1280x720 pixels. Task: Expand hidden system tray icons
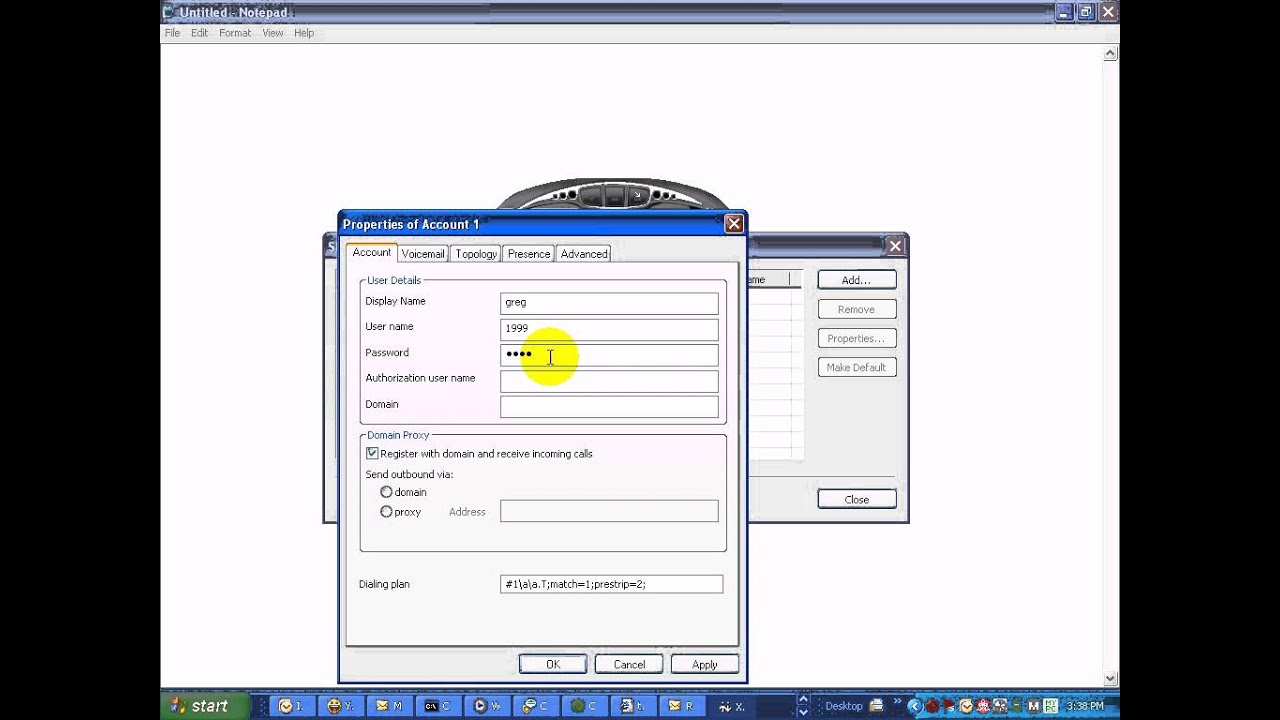pos(913,706)
